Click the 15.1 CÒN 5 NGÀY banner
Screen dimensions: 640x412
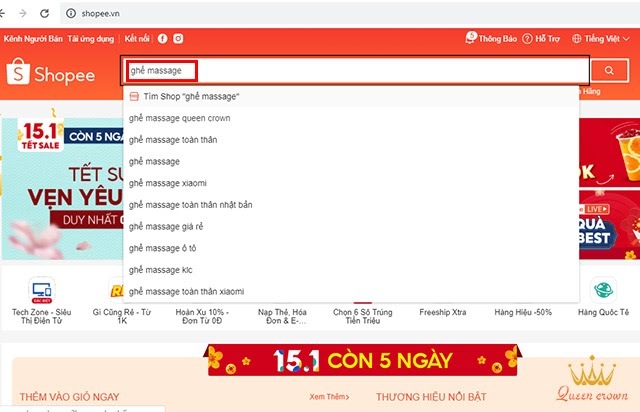coord(362,360)
